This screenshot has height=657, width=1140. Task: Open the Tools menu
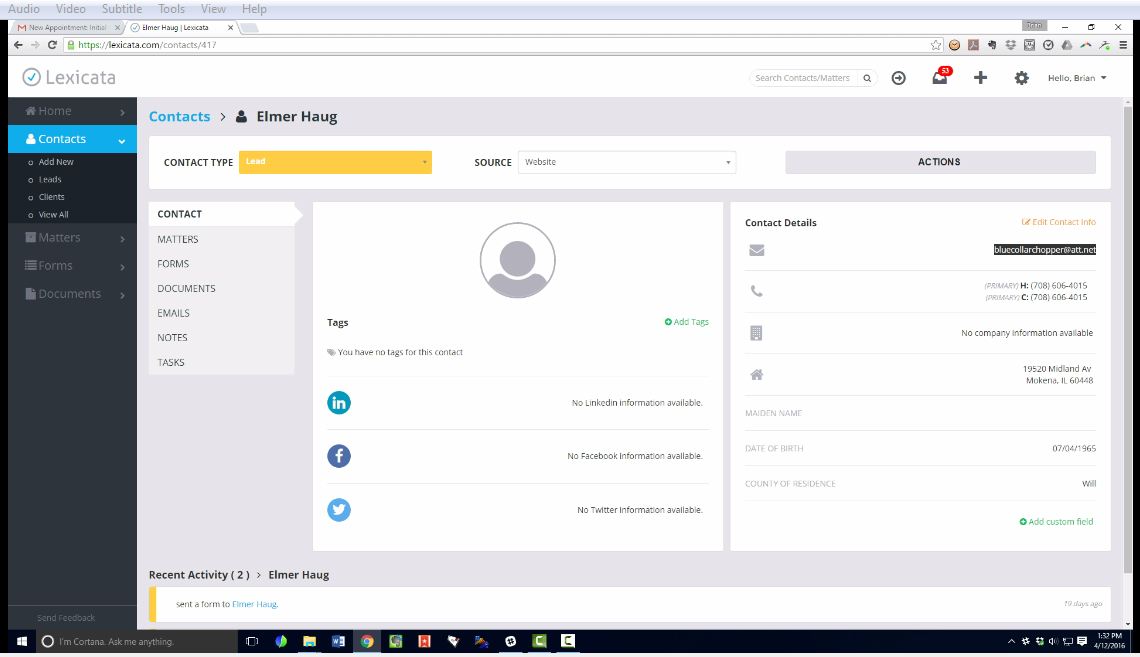(x=171, y=9)
